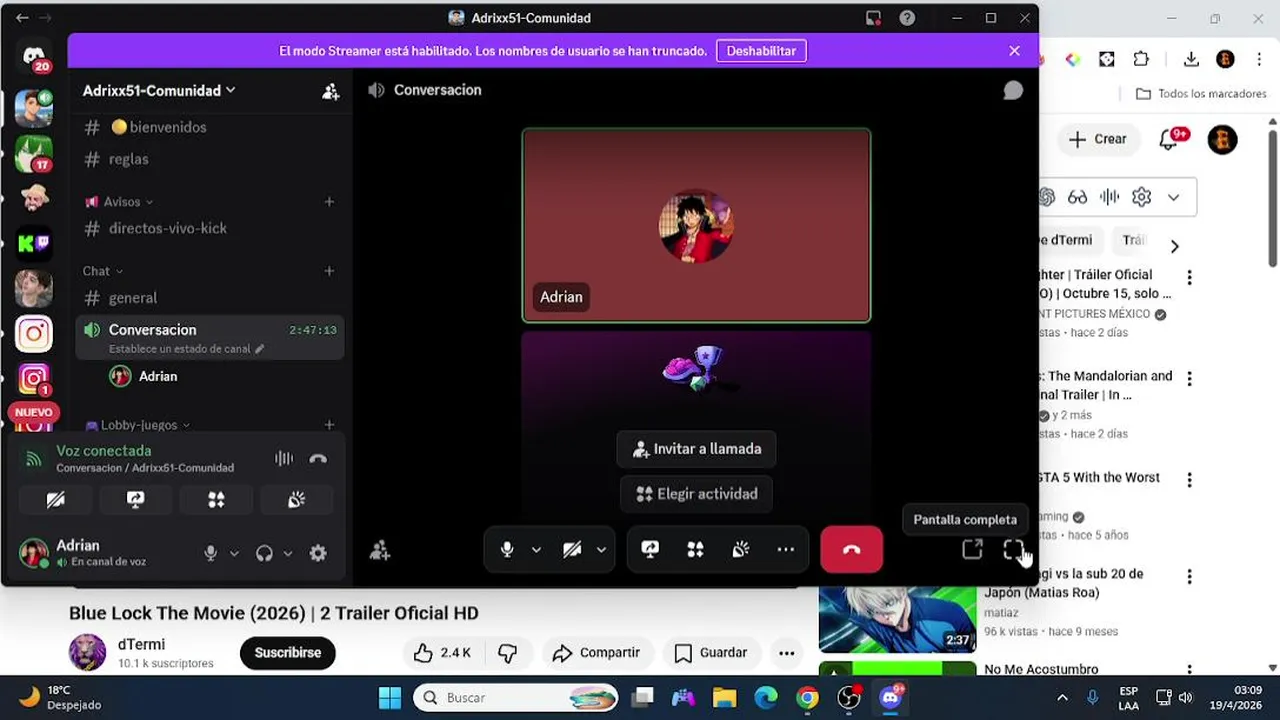Toggle camera in voice connected panel
Screen dimensions: 1280x720
(x=56, y=499)
